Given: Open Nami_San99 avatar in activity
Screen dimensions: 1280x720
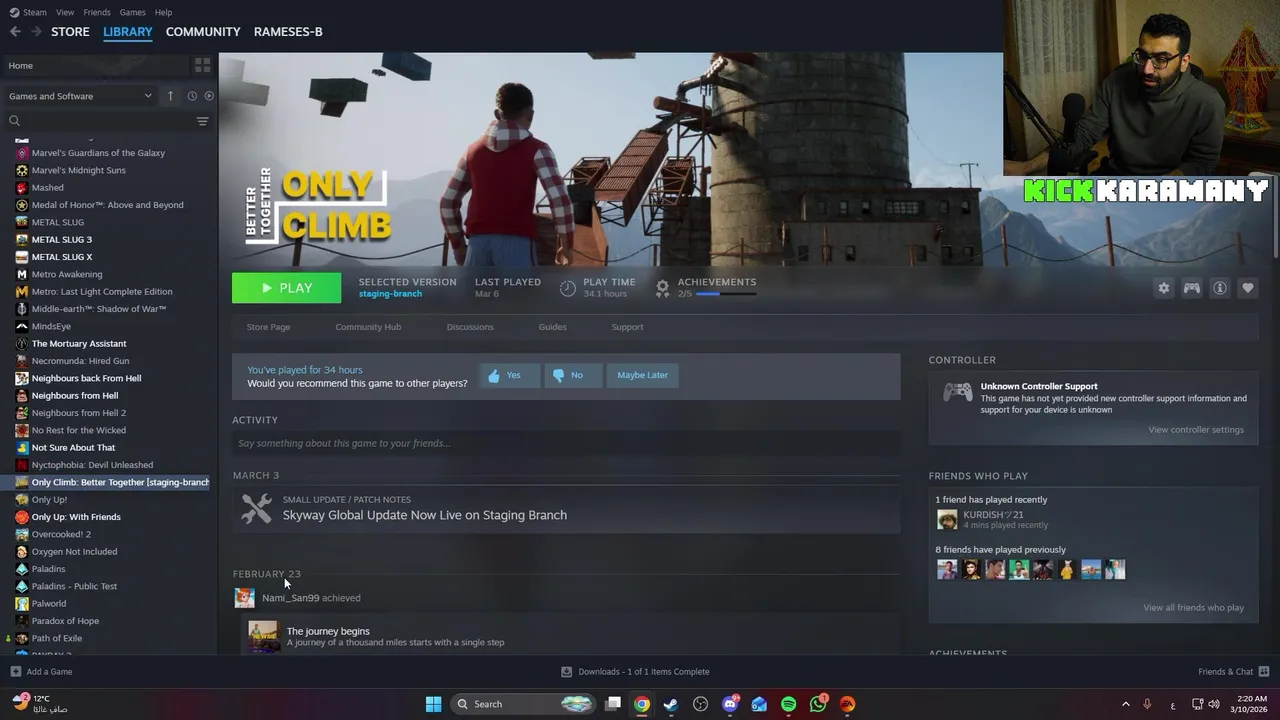Looking at the screenshot, I should 244,598.
